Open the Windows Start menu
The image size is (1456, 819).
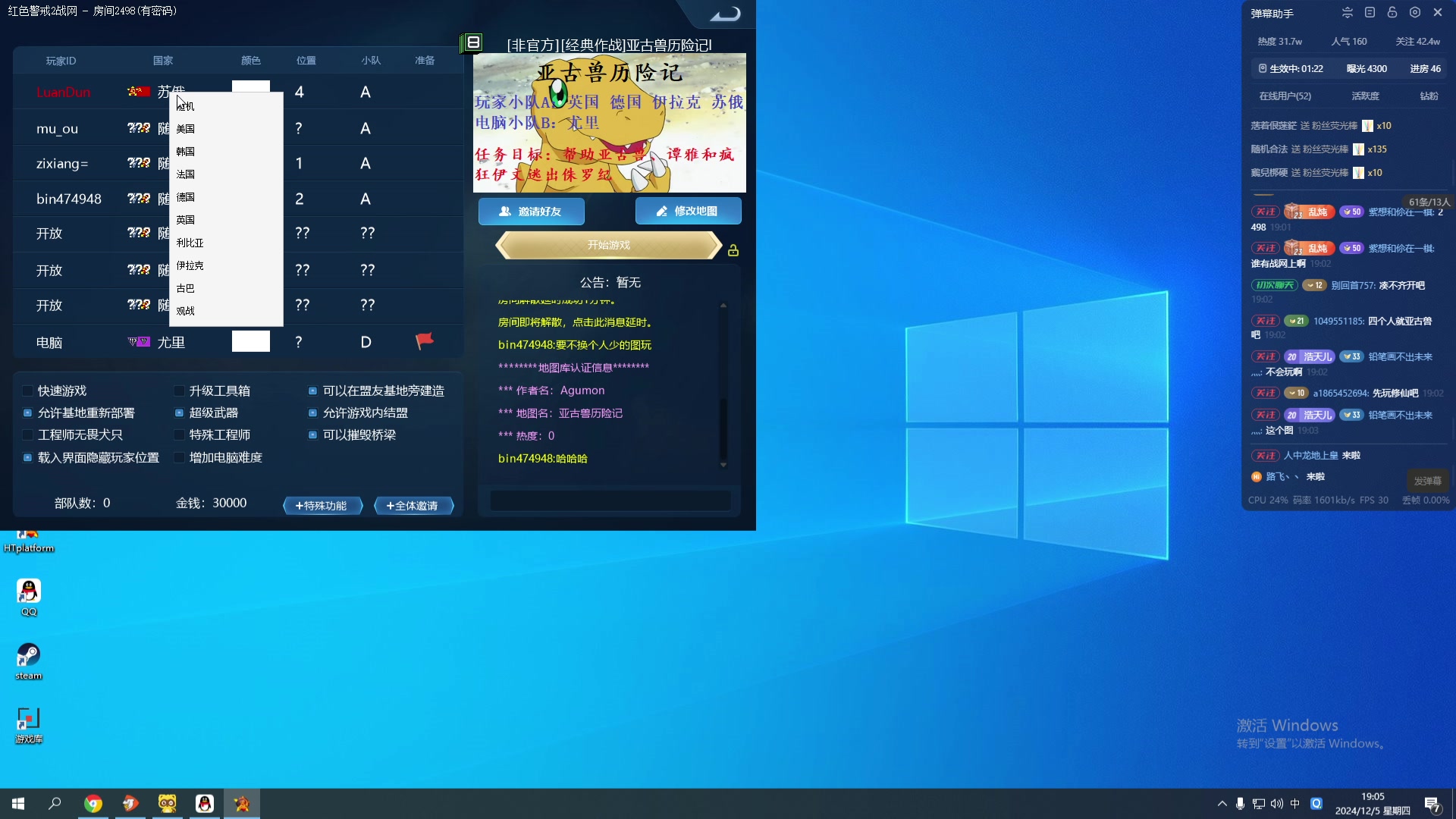tap(18, 804)
